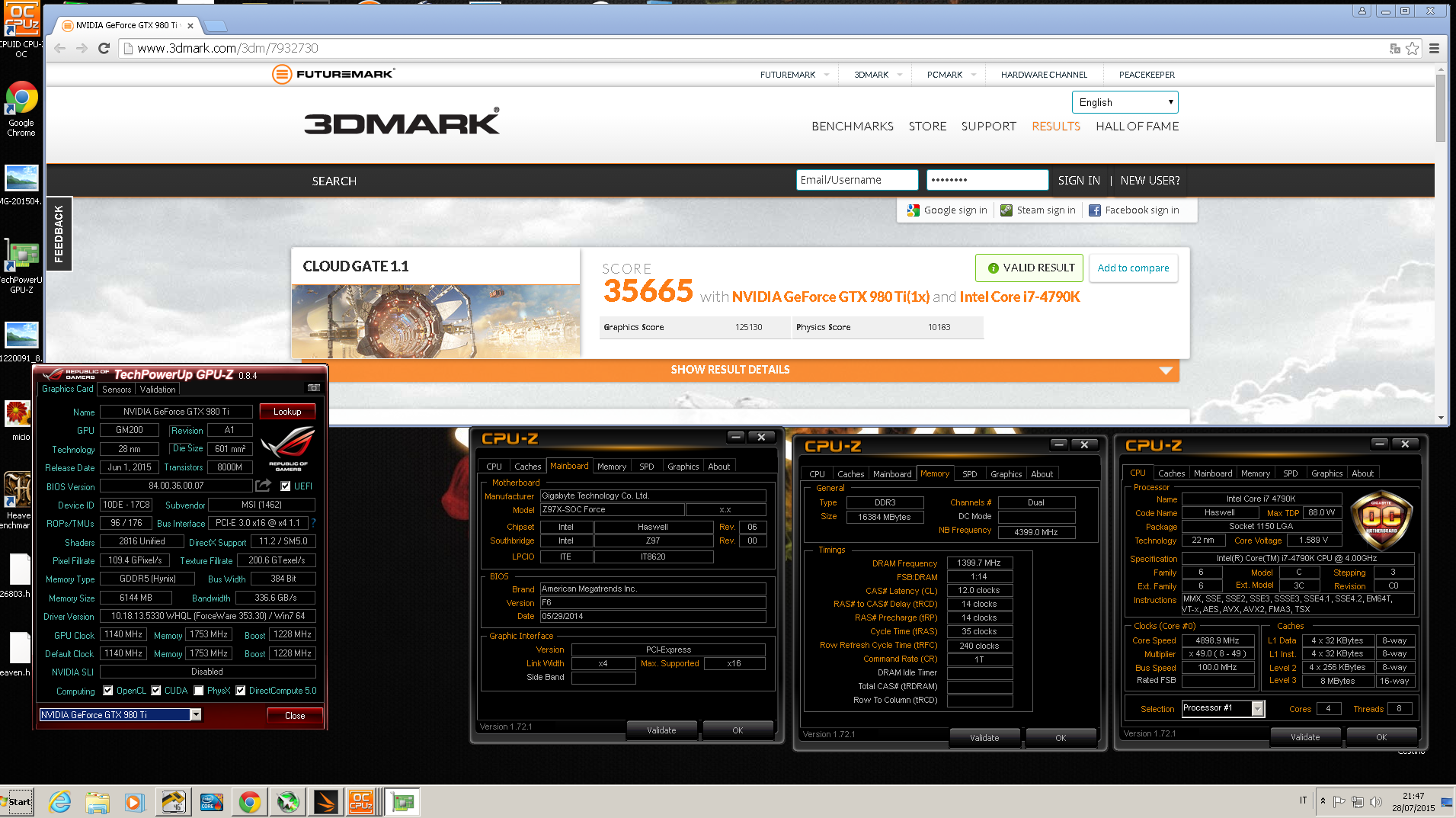Show hidden system tray icons arrow
The height and width of the screenshot is (818, 1456).
[1323, 801]
